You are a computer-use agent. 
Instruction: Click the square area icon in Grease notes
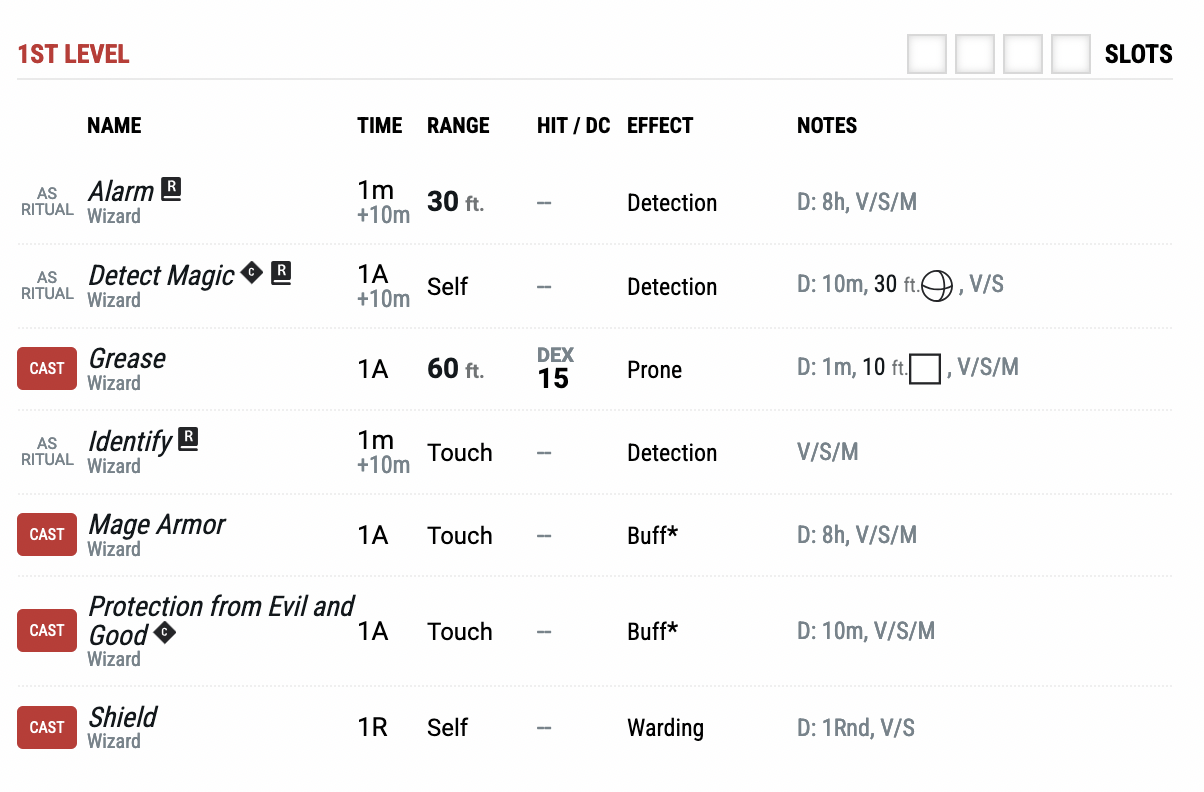click(x=925, y=369)
